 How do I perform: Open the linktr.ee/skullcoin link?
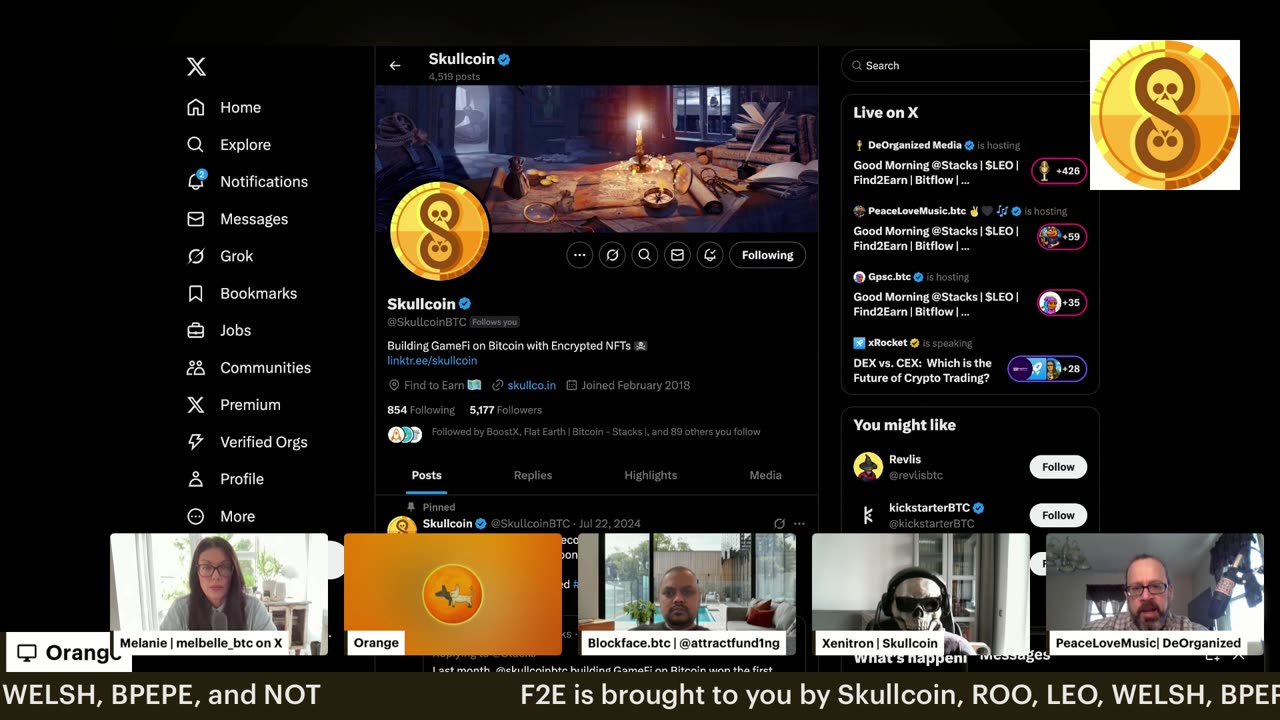click(432, 360)
